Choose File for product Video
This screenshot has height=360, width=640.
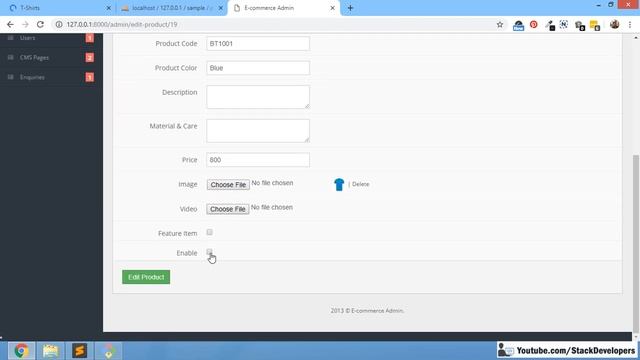pos(228,209)
